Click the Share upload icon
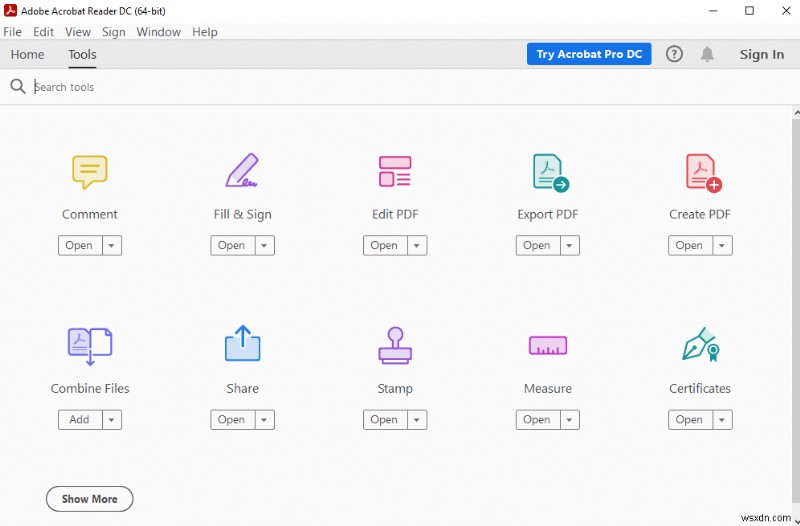Viewport: 800px width, 526px height. pyautogui.click(x=242, y=343)
